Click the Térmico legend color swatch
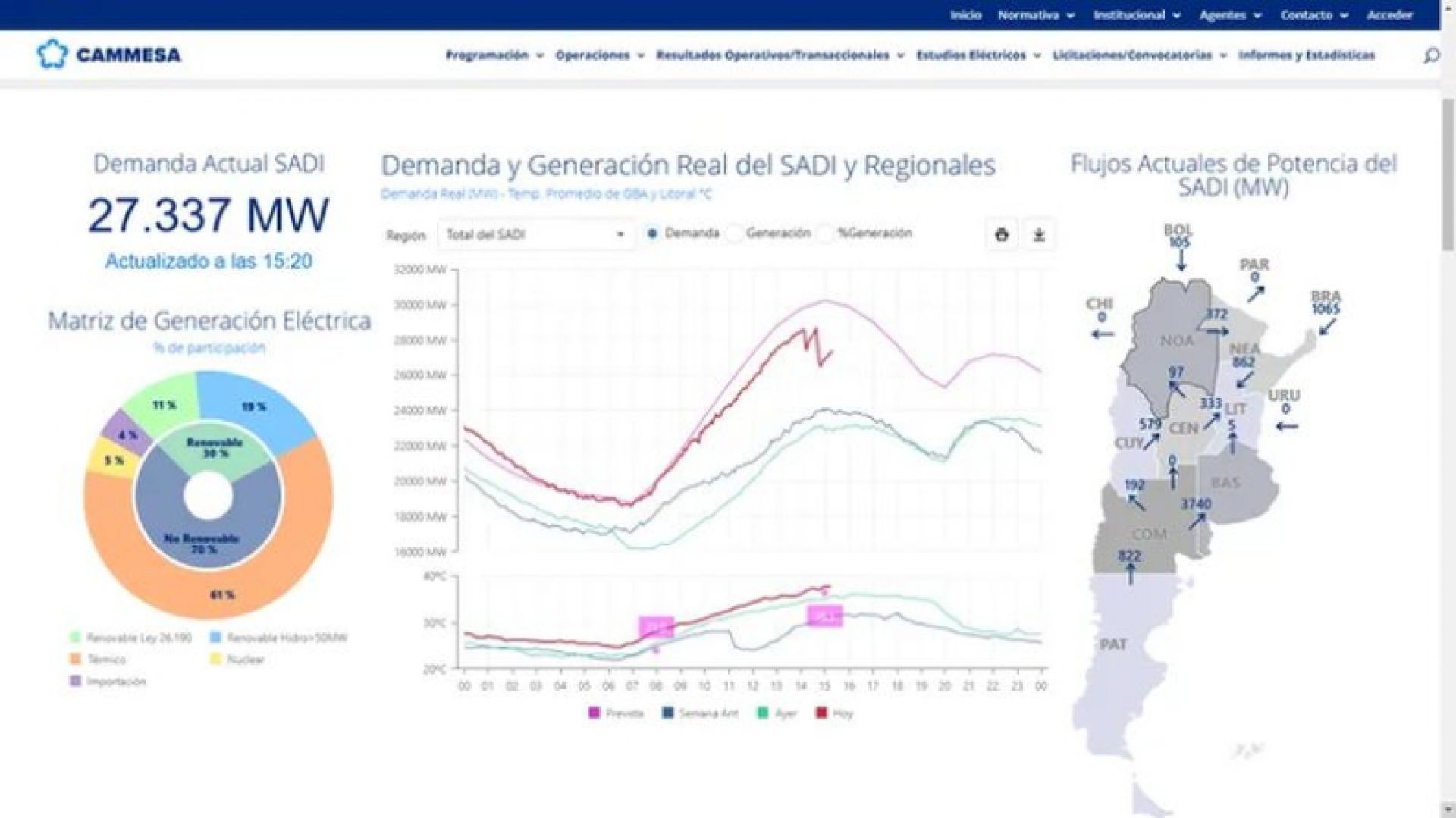The width and height of the screenshot is (1456, 818). tap(75, 659)
